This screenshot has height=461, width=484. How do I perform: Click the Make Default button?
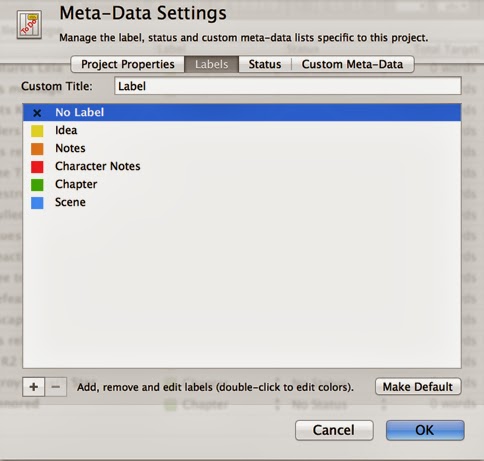pos(418,387)
